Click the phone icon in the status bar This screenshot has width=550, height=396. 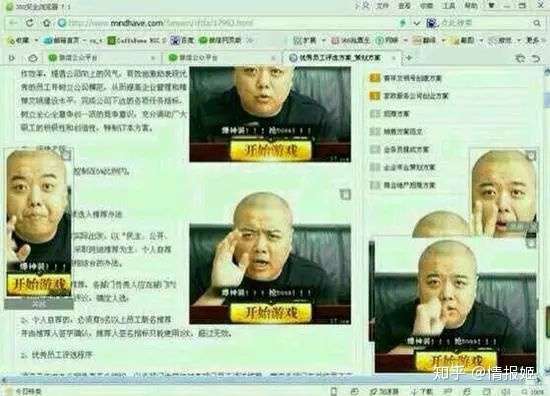click(334, 391)
